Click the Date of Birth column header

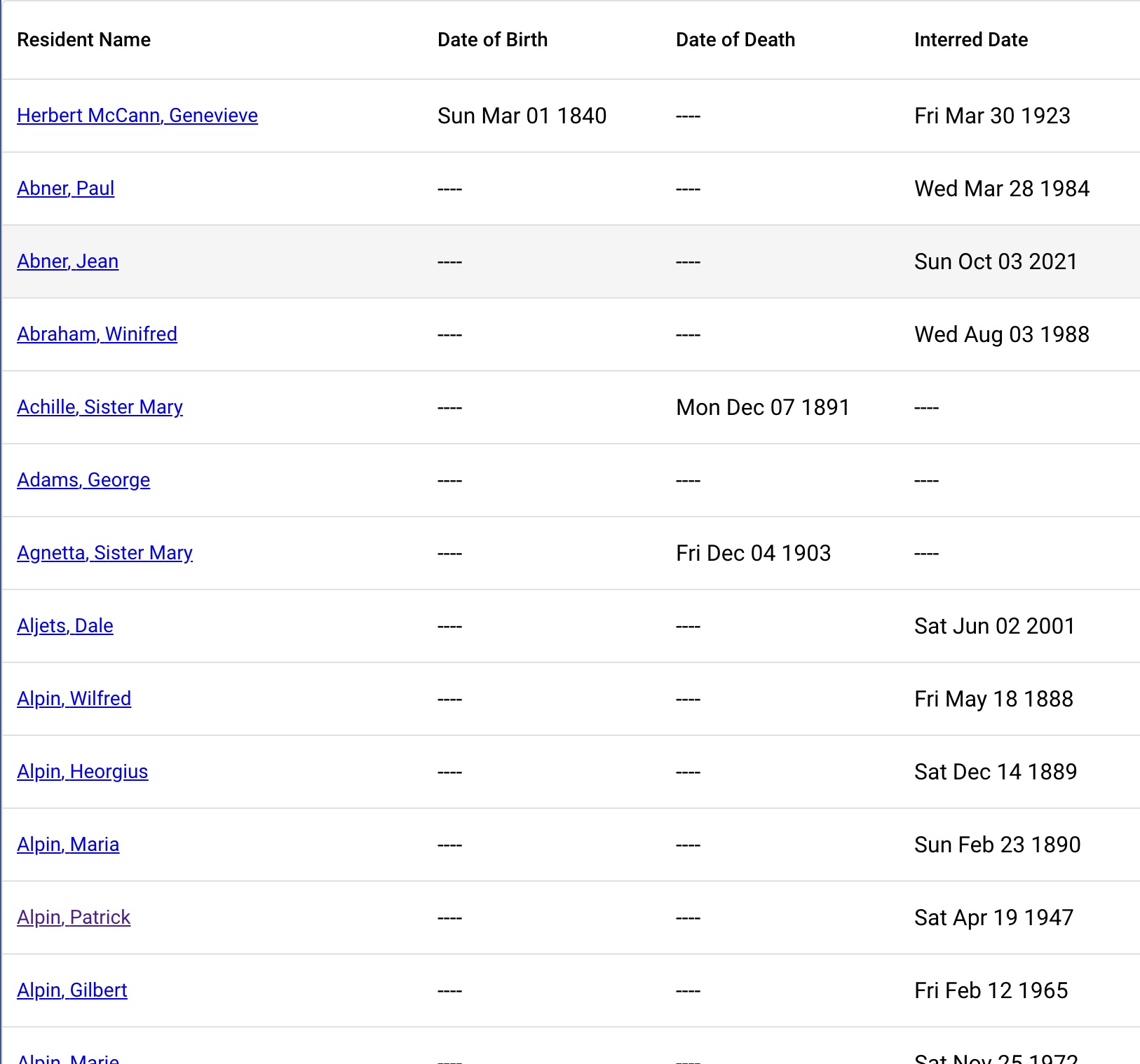(x=492, y=40)
